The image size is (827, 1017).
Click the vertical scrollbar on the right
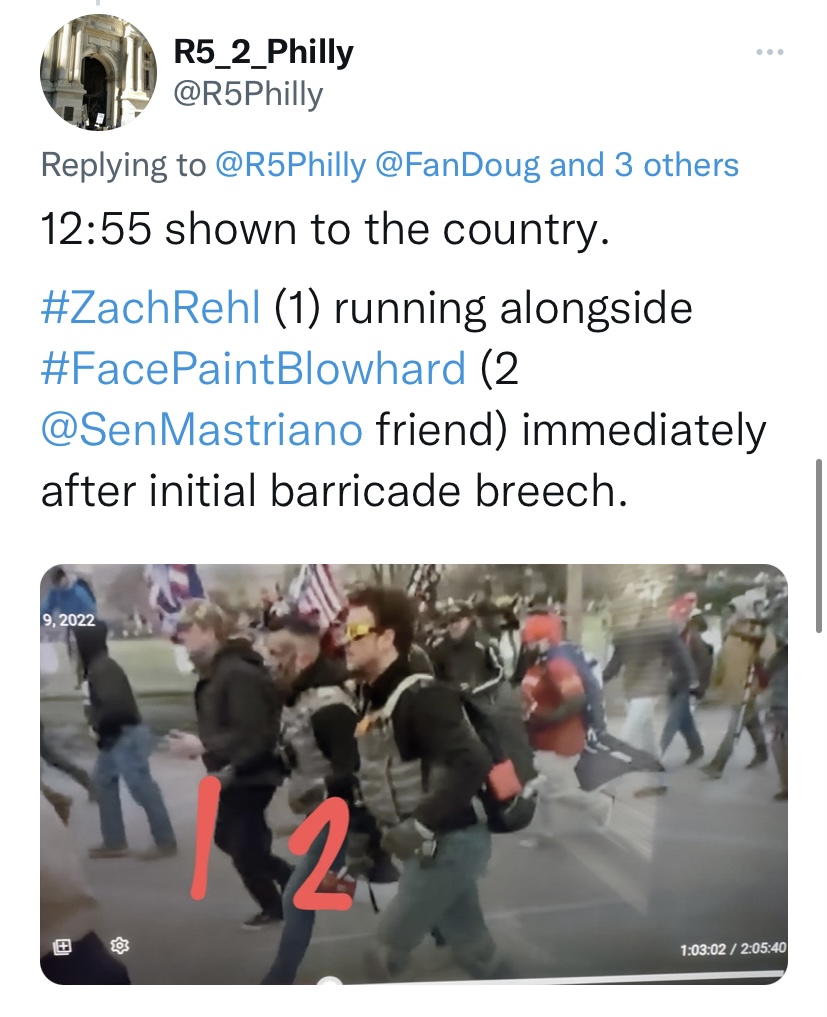pos(819,545)
